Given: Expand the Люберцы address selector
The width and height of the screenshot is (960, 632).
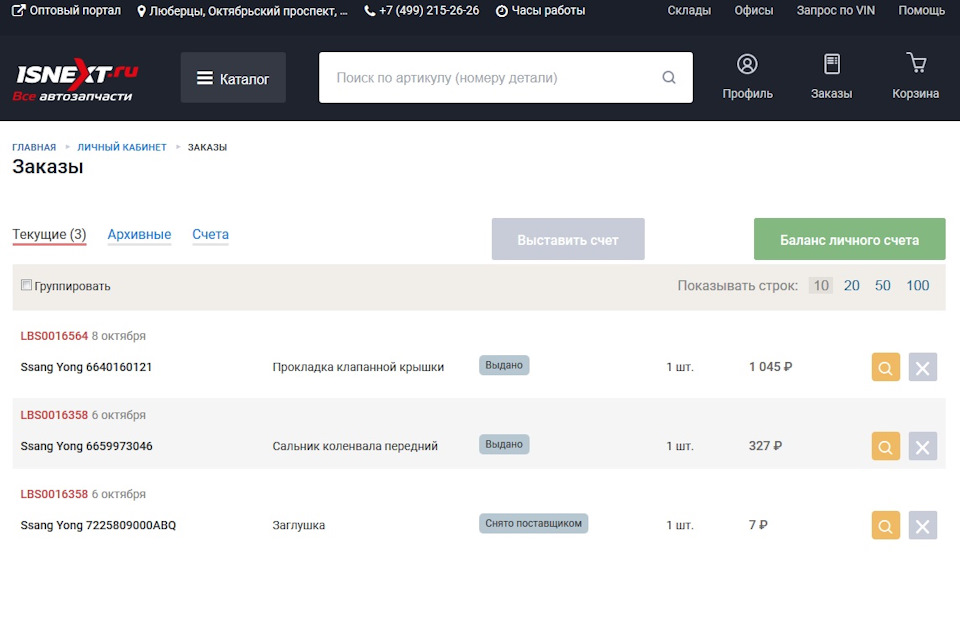Looking at the screenshot, I should pos(242,11).
